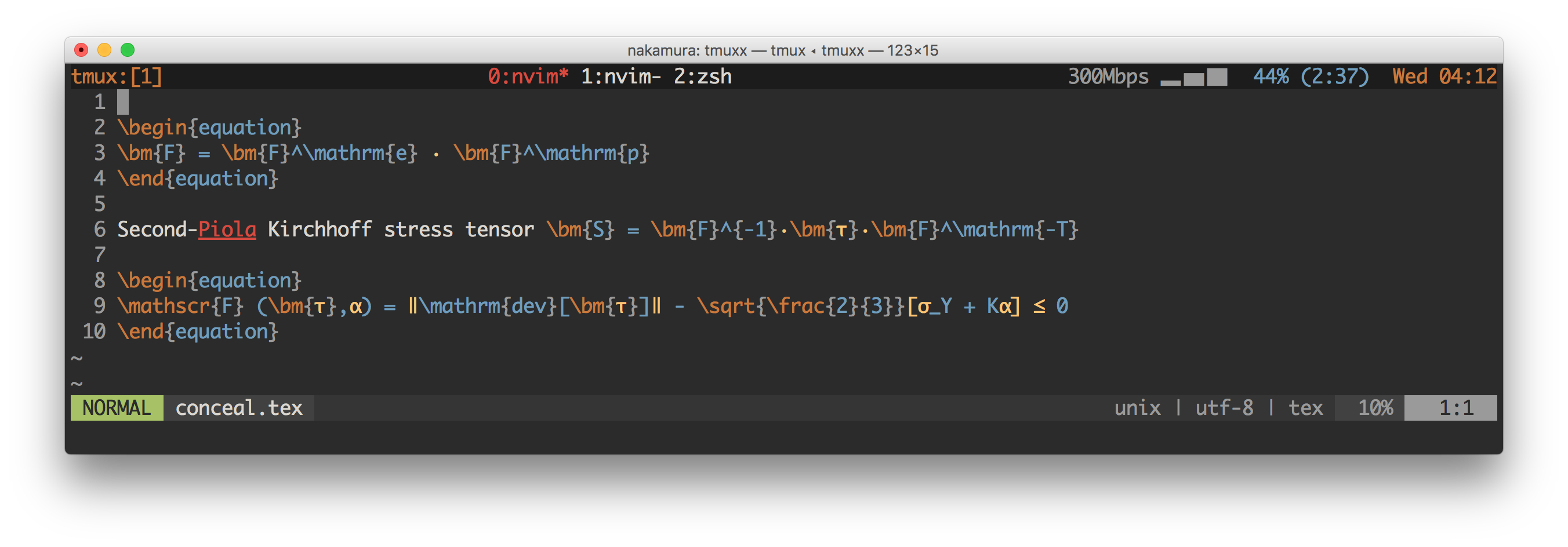Click the 10% position indicator
1568x547 pixels.
click(x=1375, y=409)
